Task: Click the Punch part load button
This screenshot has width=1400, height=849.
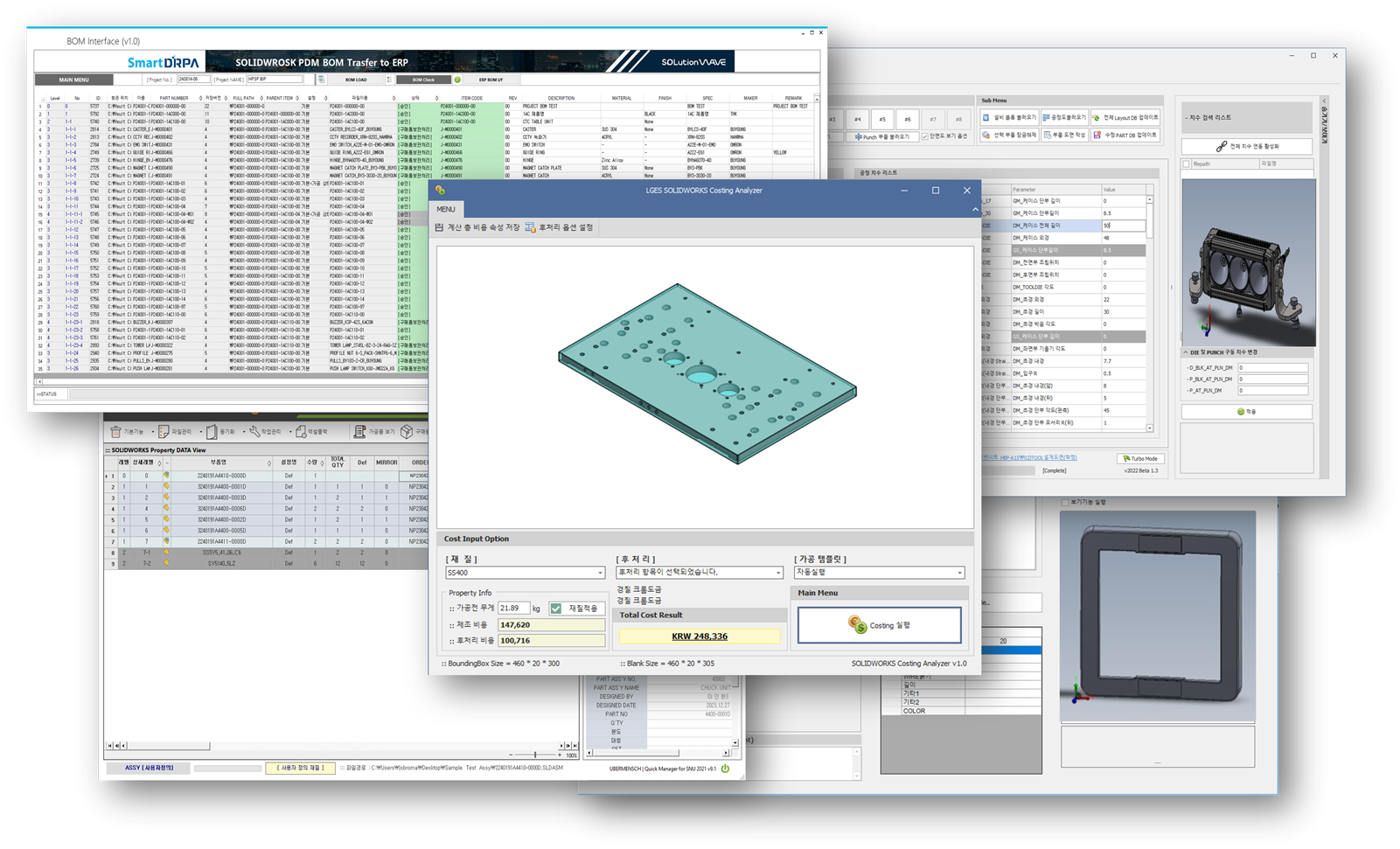Action: point(884,136)
